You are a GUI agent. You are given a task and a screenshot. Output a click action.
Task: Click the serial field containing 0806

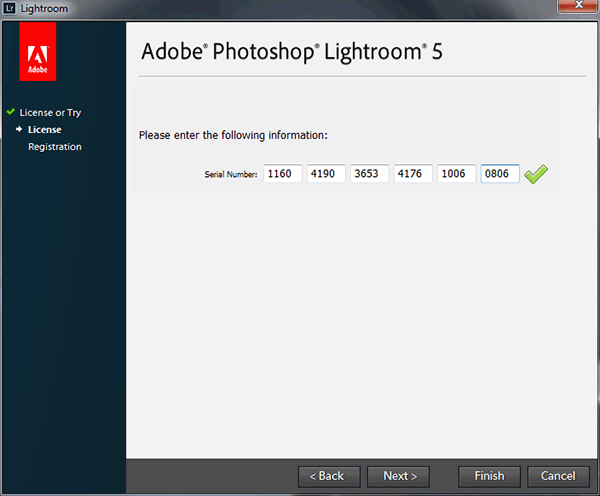tap(500, 174)
